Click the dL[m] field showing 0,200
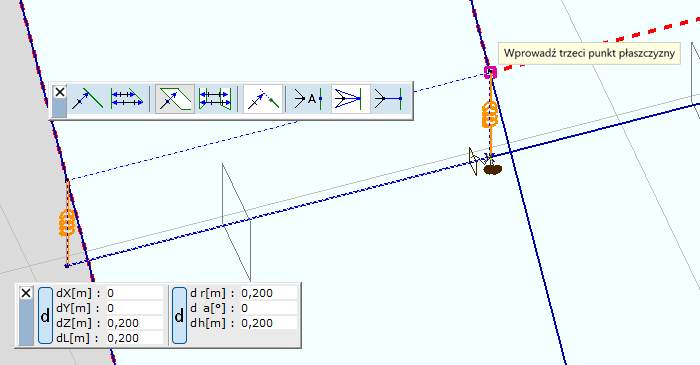Image resolution: width=700 pixels, height=365 pixels. (x=134, y=338)
